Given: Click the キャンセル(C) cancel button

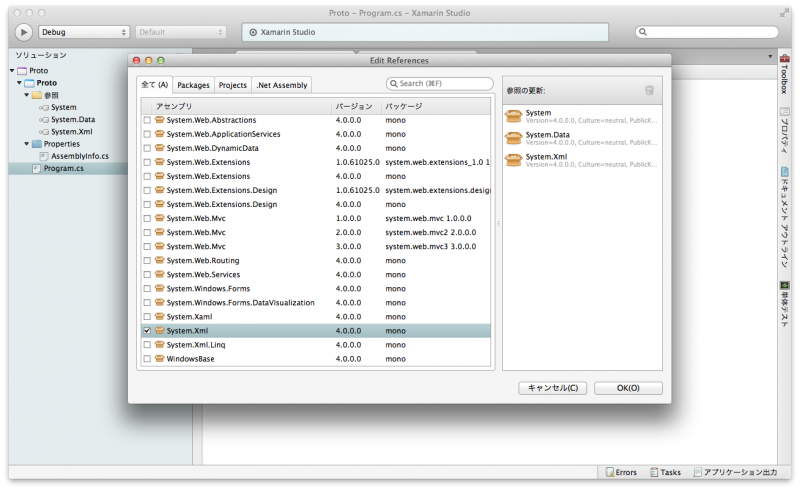Looking at the screenshot, I should [553, 388].
